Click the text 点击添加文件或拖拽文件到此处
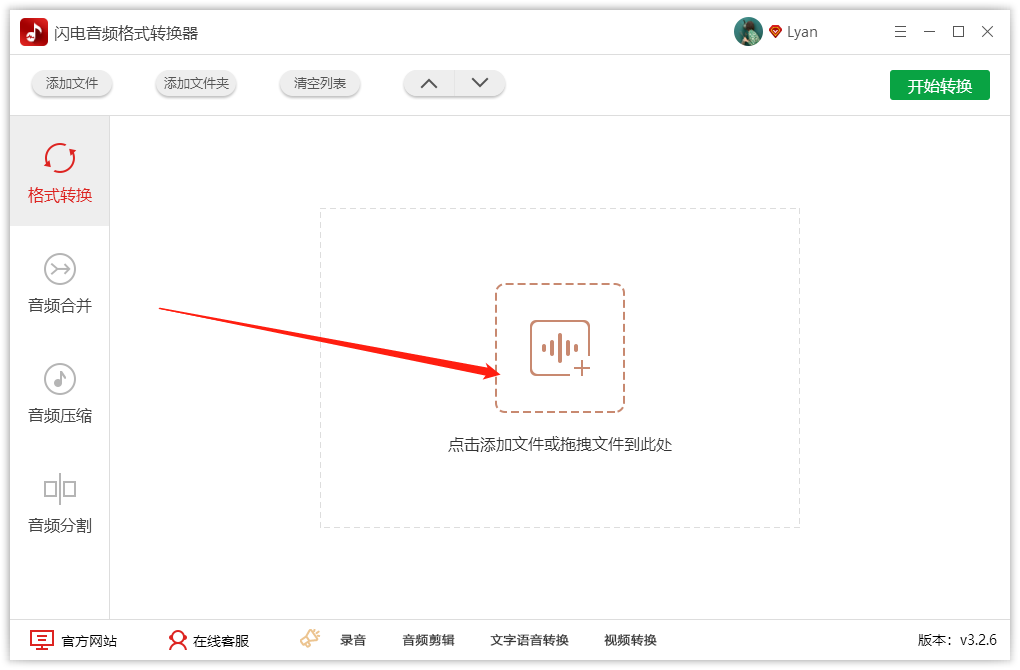This screenshot has width=1020, height=670. tap(560, 444)
